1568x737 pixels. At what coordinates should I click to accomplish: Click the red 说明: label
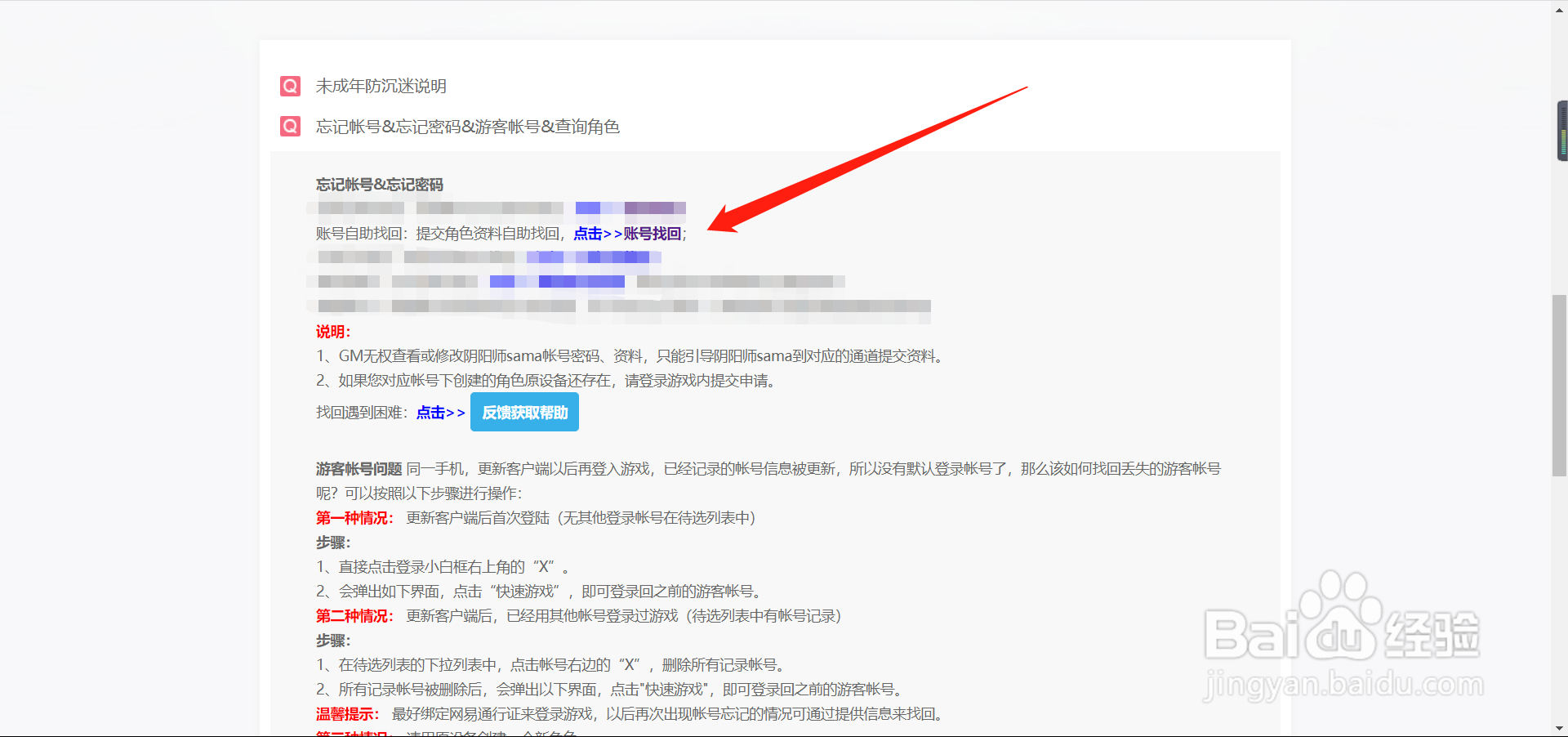coord(332,331)
